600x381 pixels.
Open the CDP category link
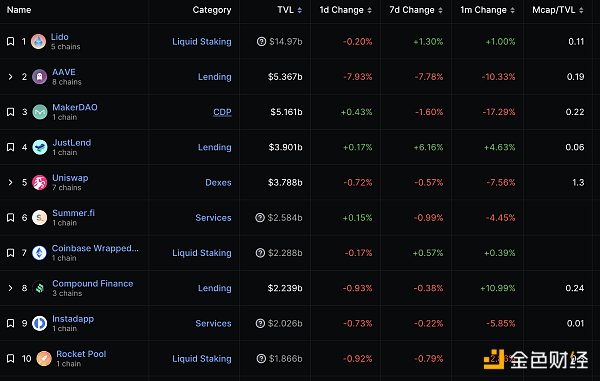tap(222, 112)
